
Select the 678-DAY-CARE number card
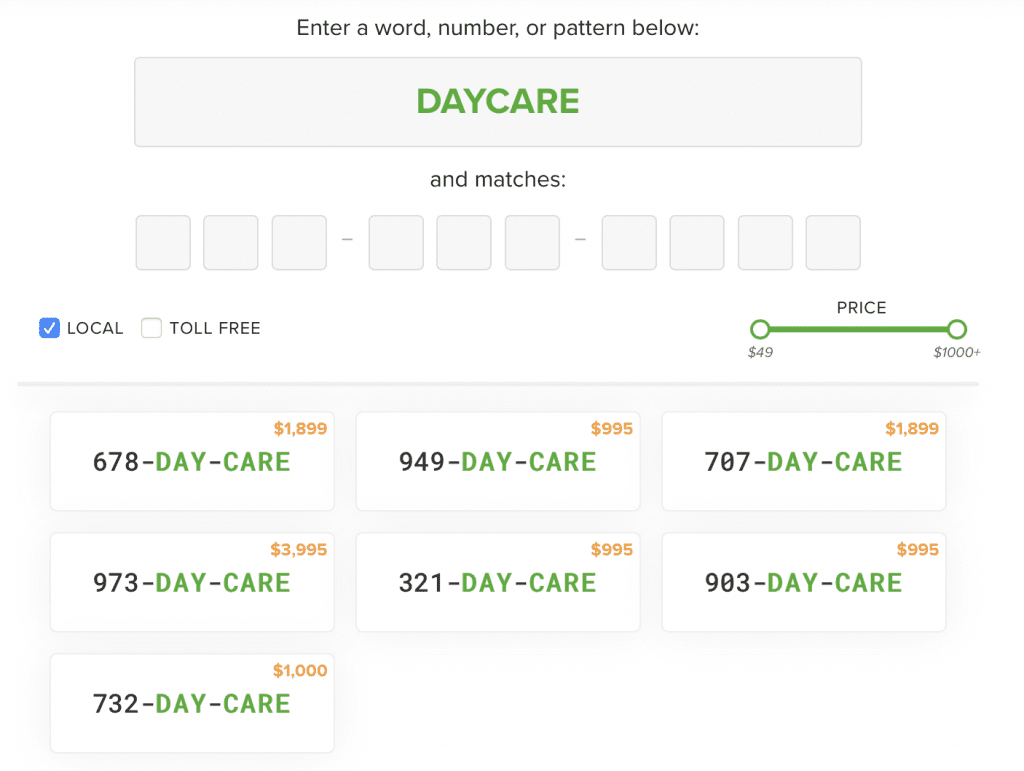[x=192, y=461]
